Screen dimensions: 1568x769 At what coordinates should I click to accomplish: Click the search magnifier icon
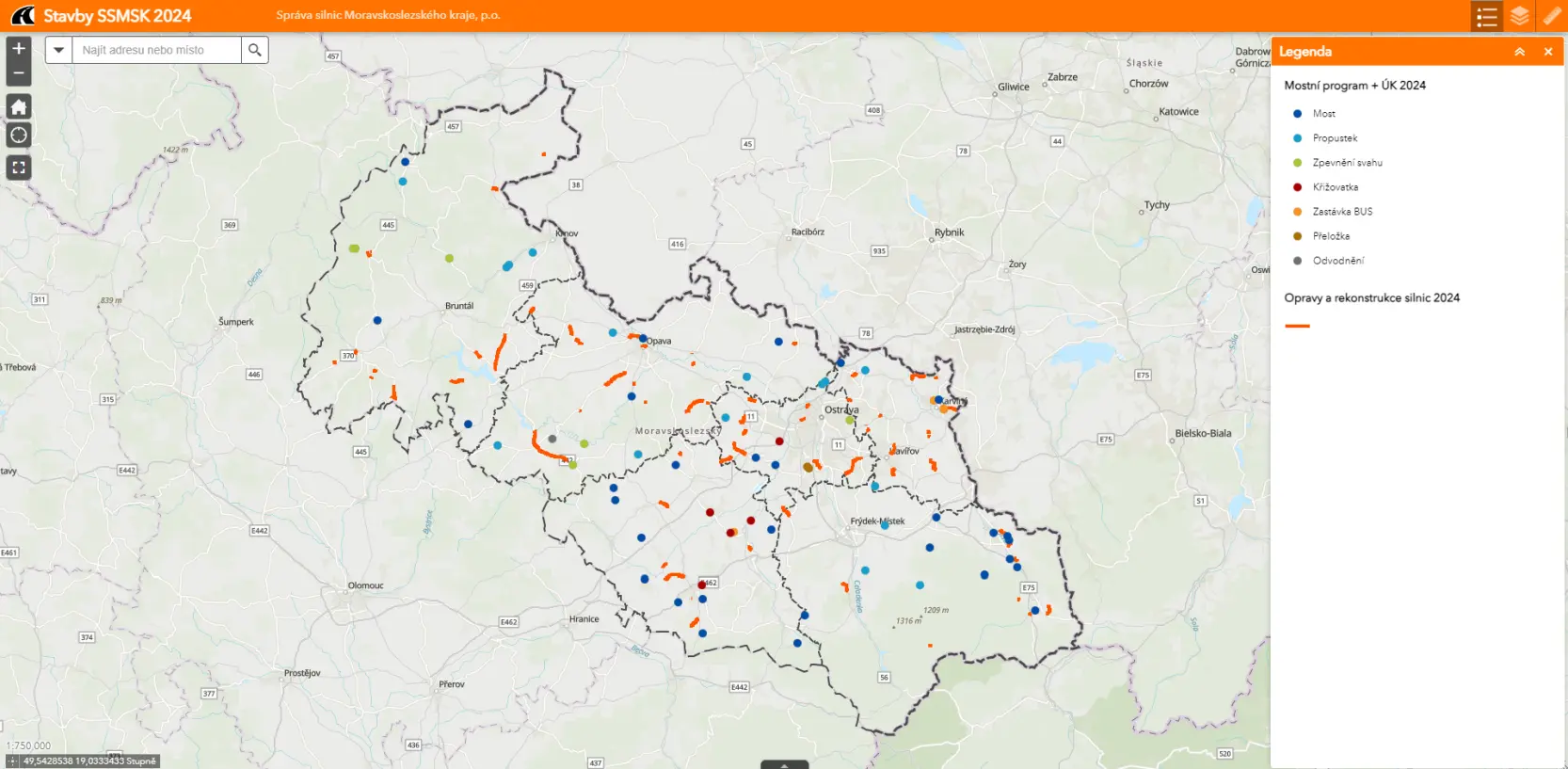pyautogui.click(x=255, y=50)
